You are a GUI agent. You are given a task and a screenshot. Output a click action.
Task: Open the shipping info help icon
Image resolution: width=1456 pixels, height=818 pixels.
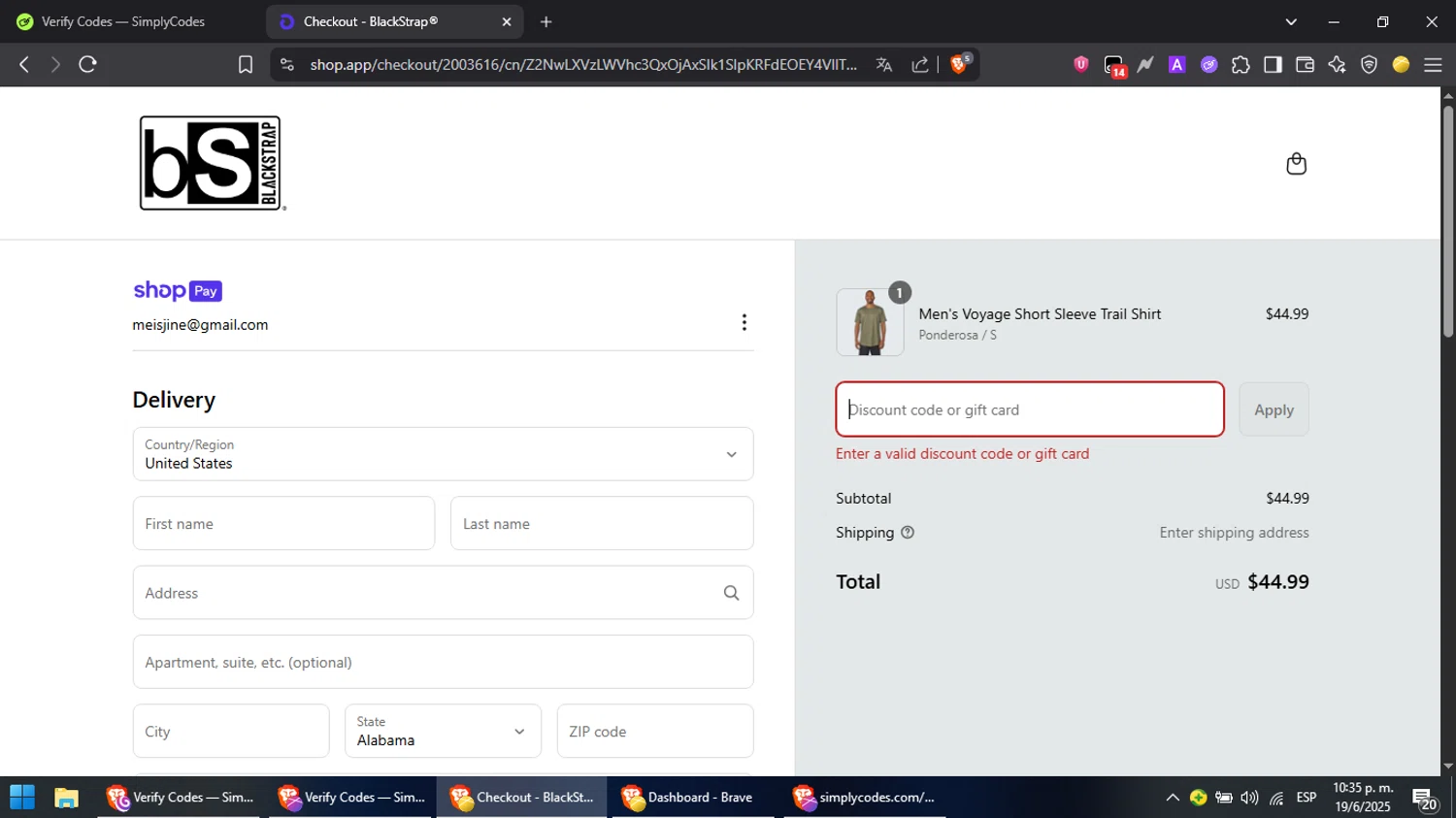(908, 533)
